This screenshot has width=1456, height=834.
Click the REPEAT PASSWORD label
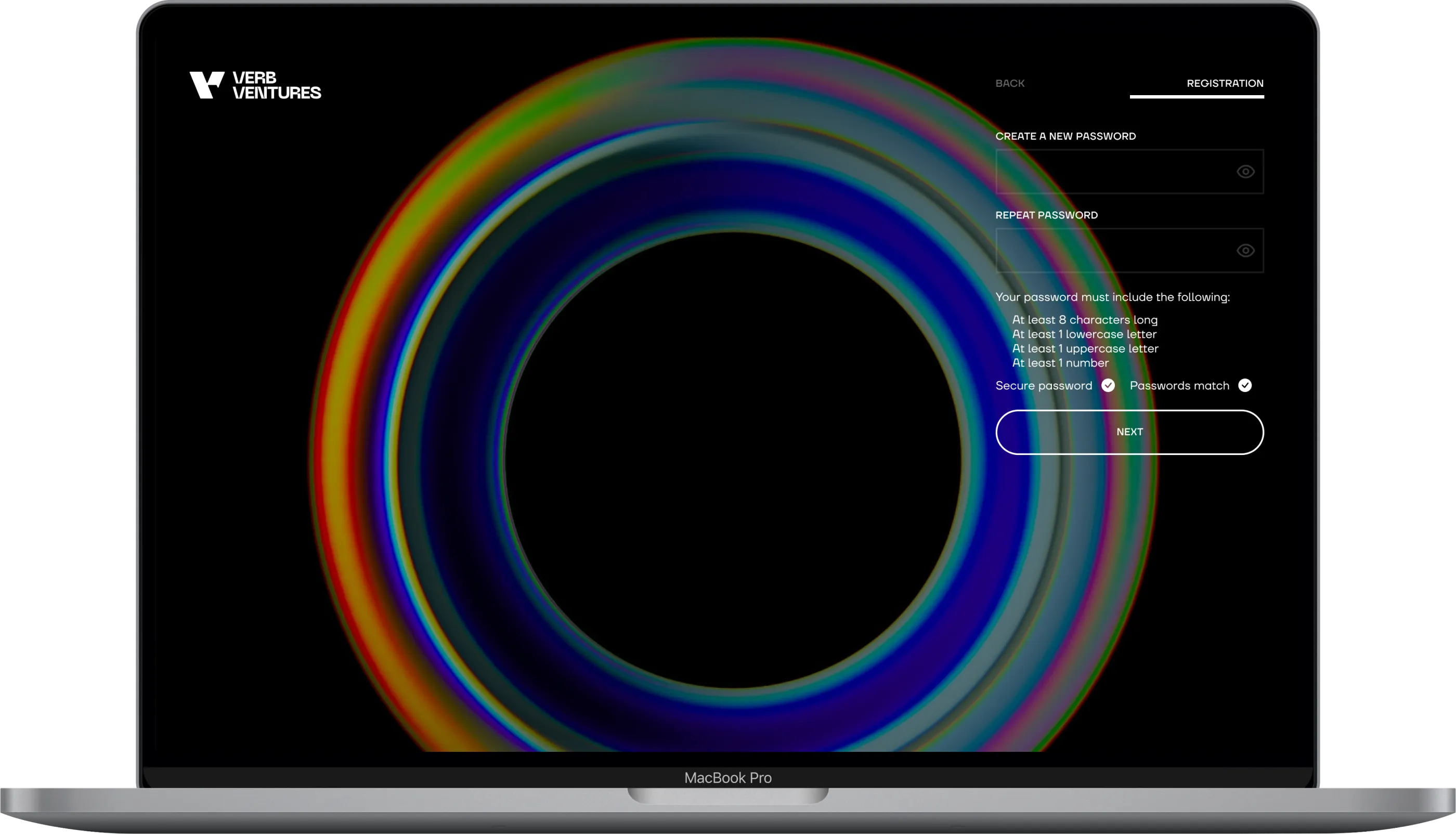[1046, 215]
